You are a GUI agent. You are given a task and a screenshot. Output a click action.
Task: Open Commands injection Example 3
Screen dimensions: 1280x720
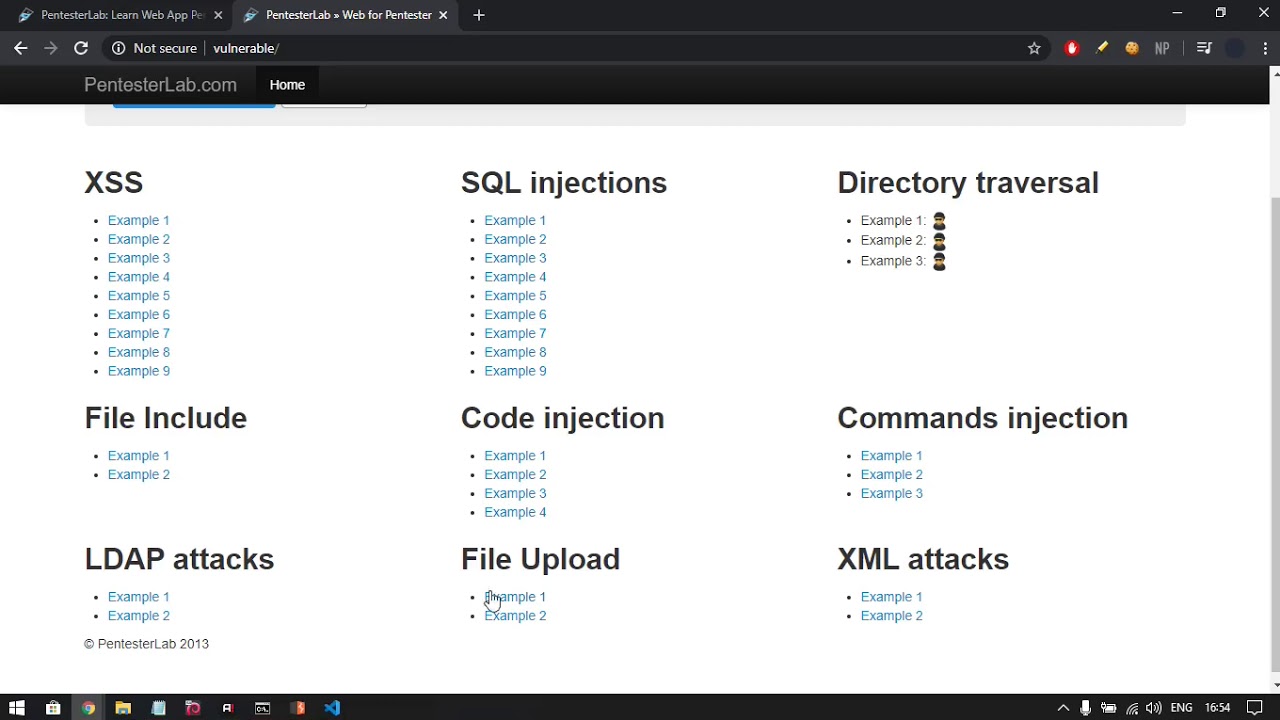[x=892, y=493]
